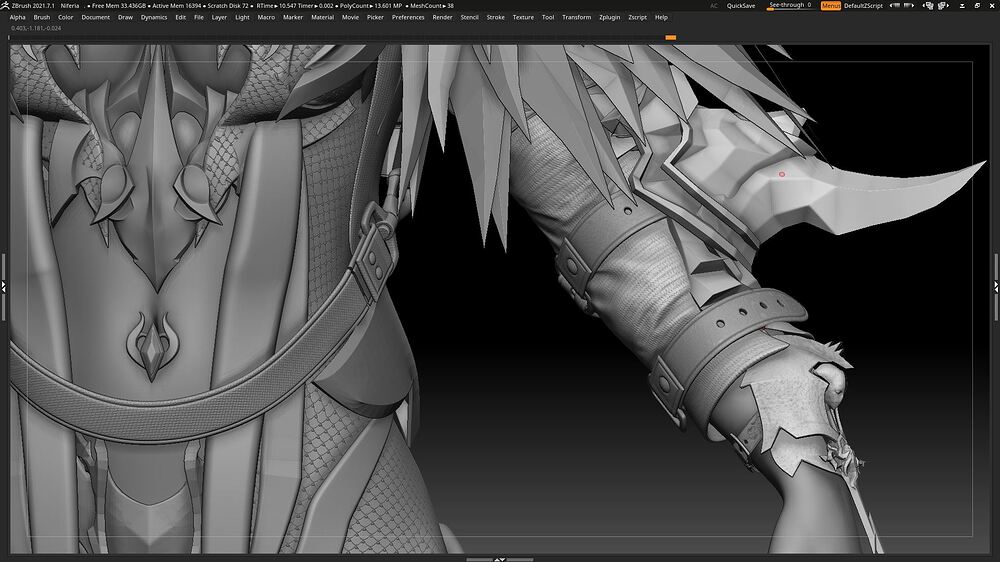This screenshot has height=562, width=1000.
Task: Load next UI colors icon
Action: click(x=909, y=6)
